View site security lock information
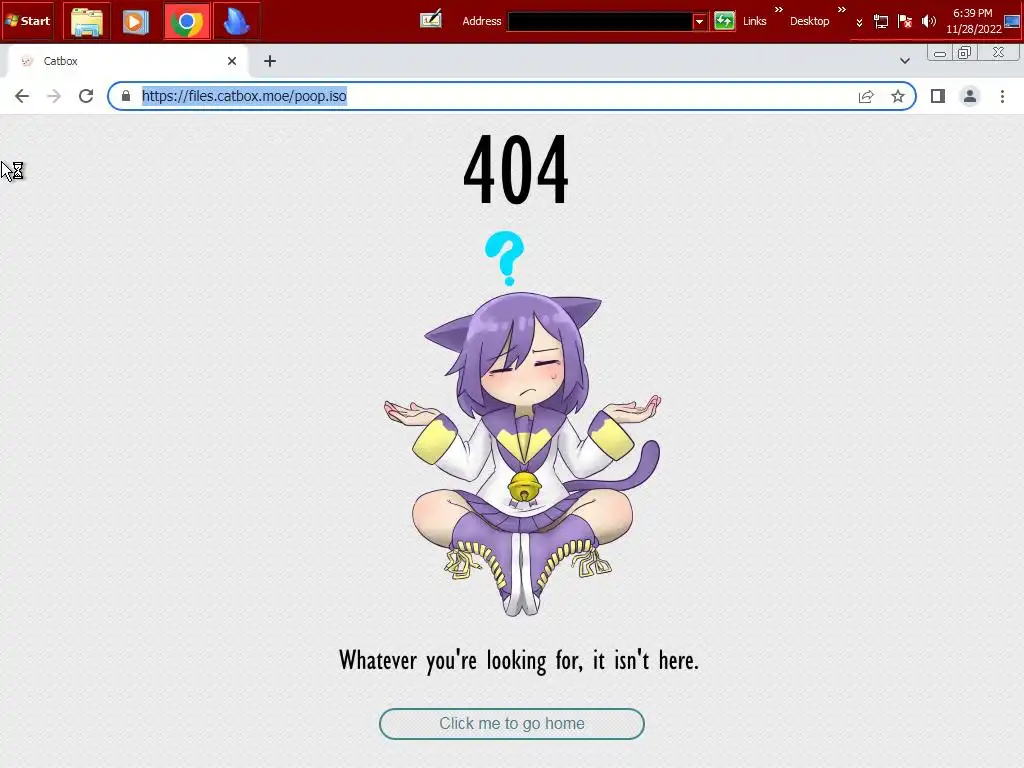The image size is (1024, 768). [126, 96]
